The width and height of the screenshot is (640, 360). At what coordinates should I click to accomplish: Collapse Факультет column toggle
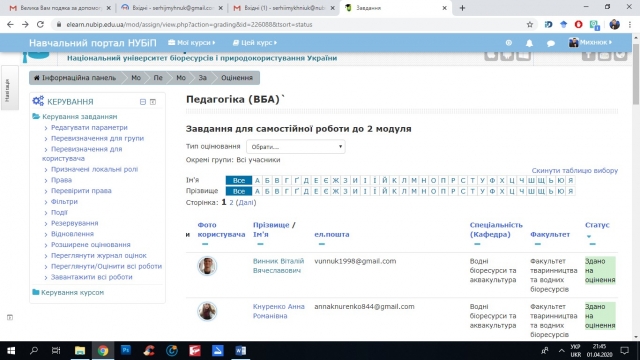[x=538, y=244]
